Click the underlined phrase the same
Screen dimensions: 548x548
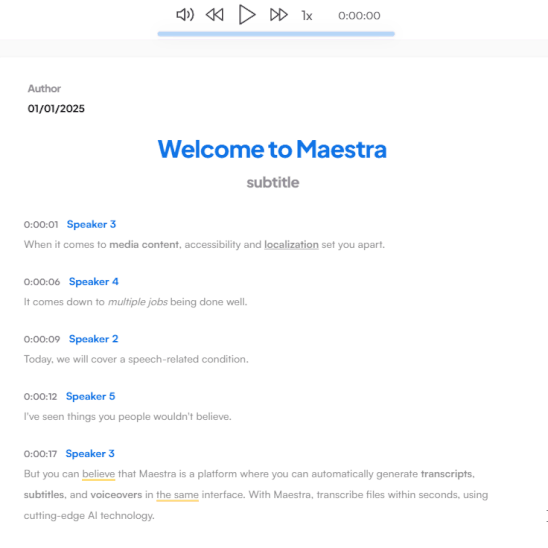pyautogui.click(x=178, y=495)
